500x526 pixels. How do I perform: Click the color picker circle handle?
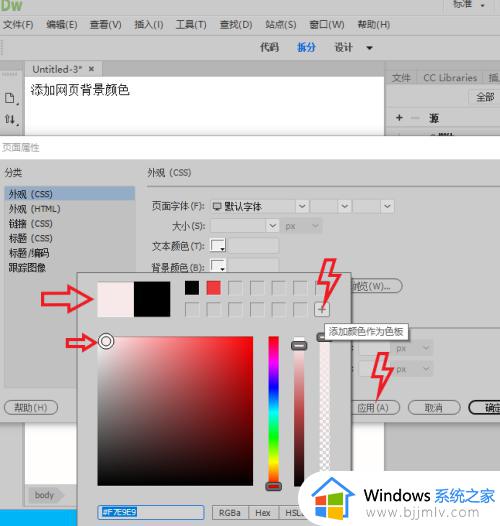coord(106,341)
